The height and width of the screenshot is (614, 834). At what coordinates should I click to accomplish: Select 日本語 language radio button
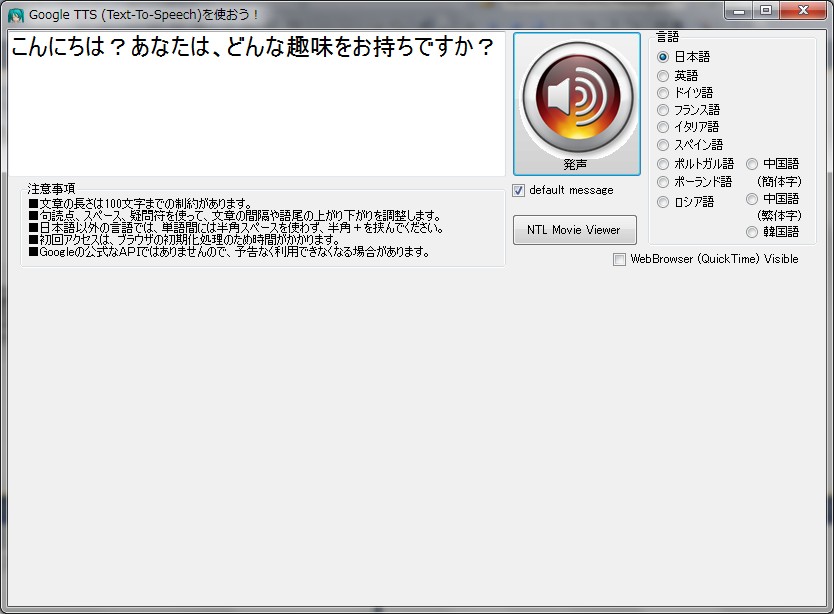pos(663,56)
